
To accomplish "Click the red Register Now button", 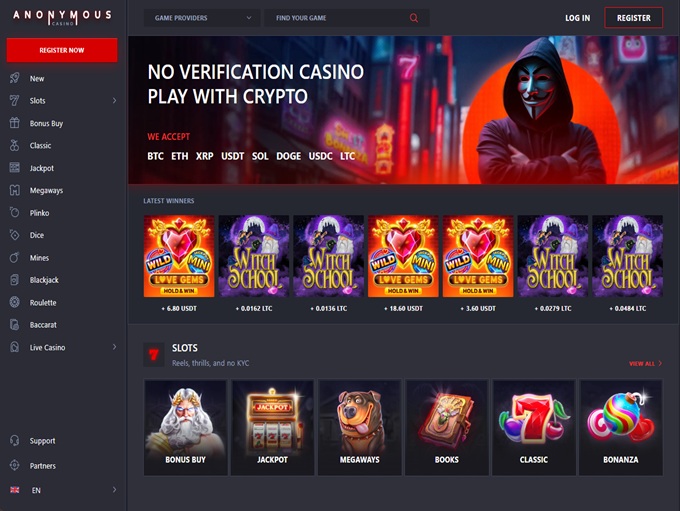I will [x=62, y=50].
